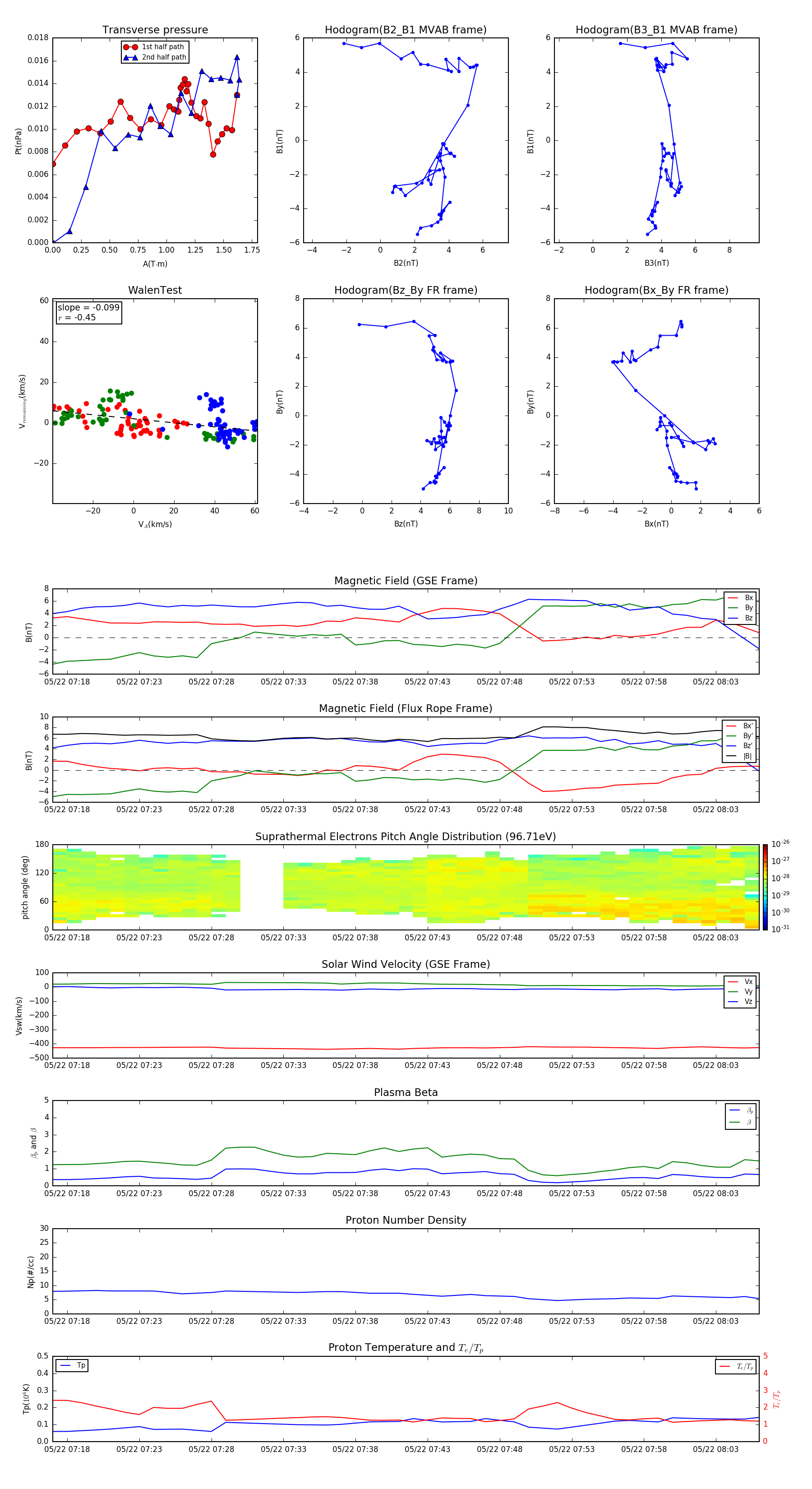Click the 'Proton Number Density' title
The image size is (812, 1489).
pos(406,1221)
